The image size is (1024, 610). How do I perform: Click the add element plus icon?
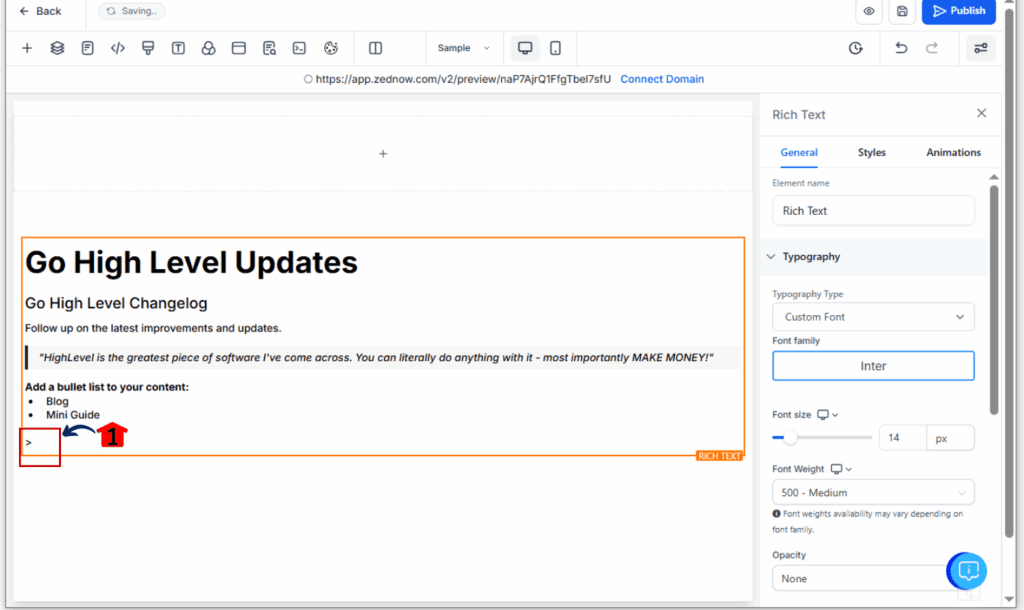(27, 48)
